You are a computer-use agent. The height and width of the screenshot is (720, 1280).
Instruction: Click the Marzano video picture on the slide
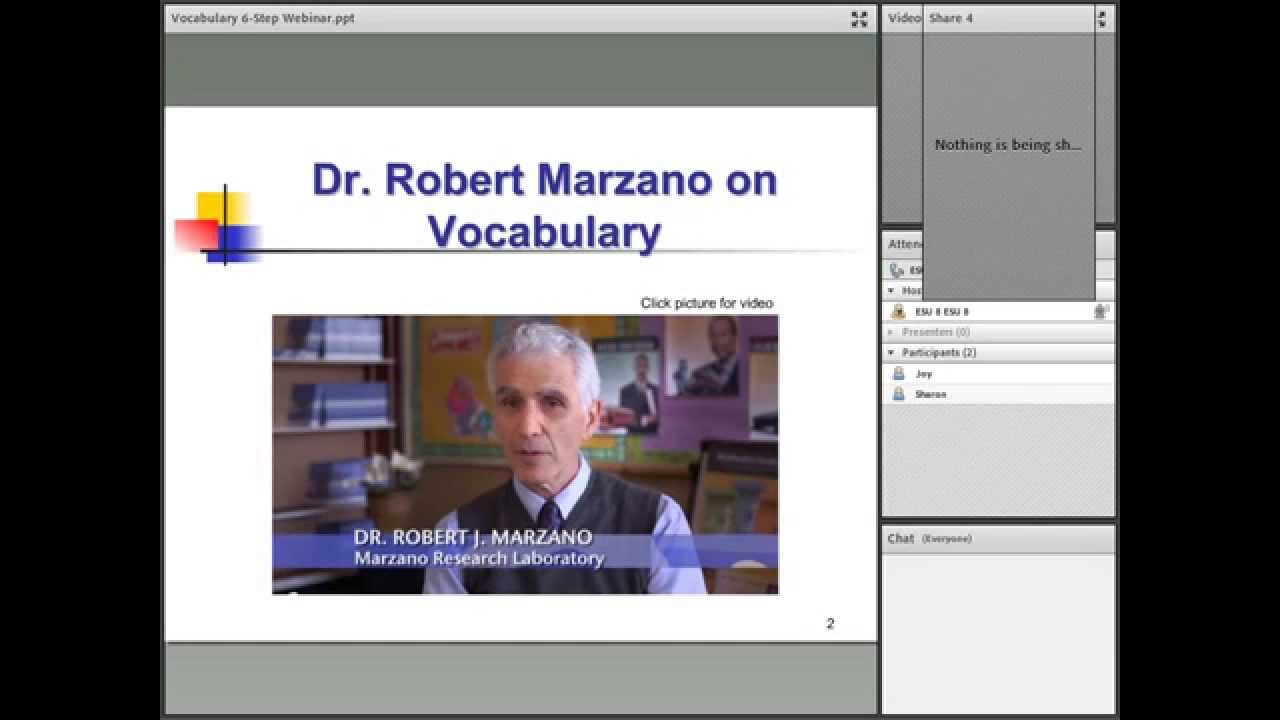coord(525,455)
